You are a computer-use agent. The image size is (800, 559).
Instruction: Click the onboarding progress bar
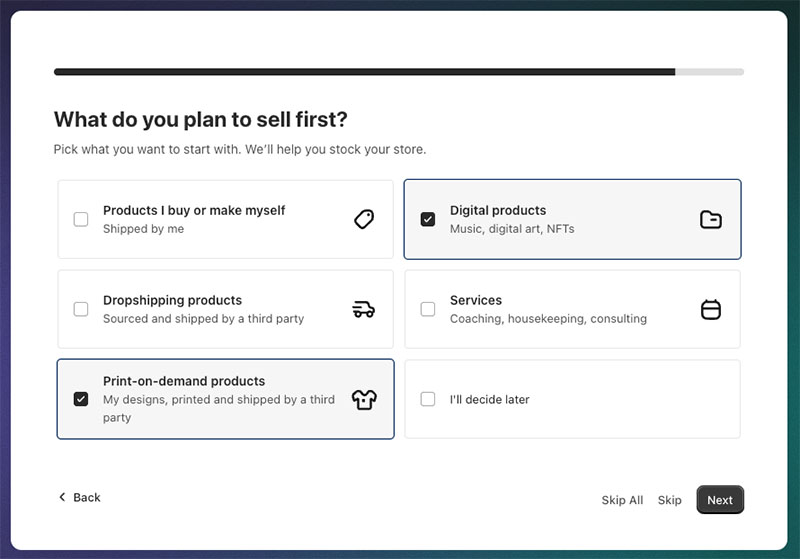click(398, 72)
